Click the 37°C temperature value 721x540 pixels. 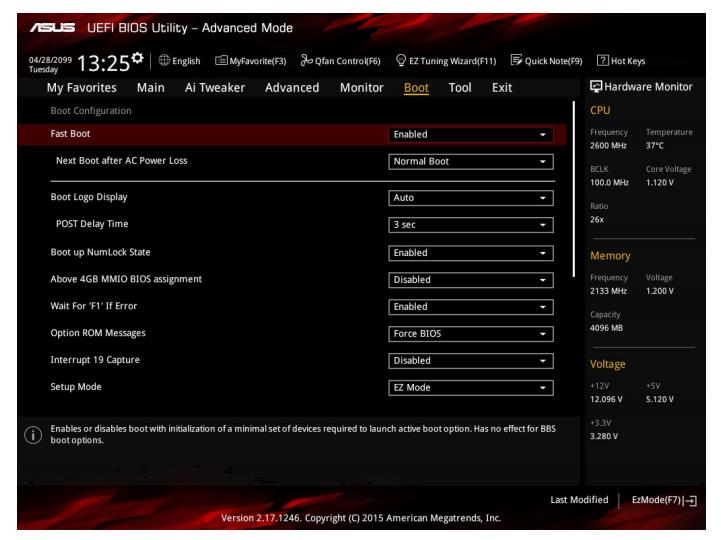click(x=655, y=145)
